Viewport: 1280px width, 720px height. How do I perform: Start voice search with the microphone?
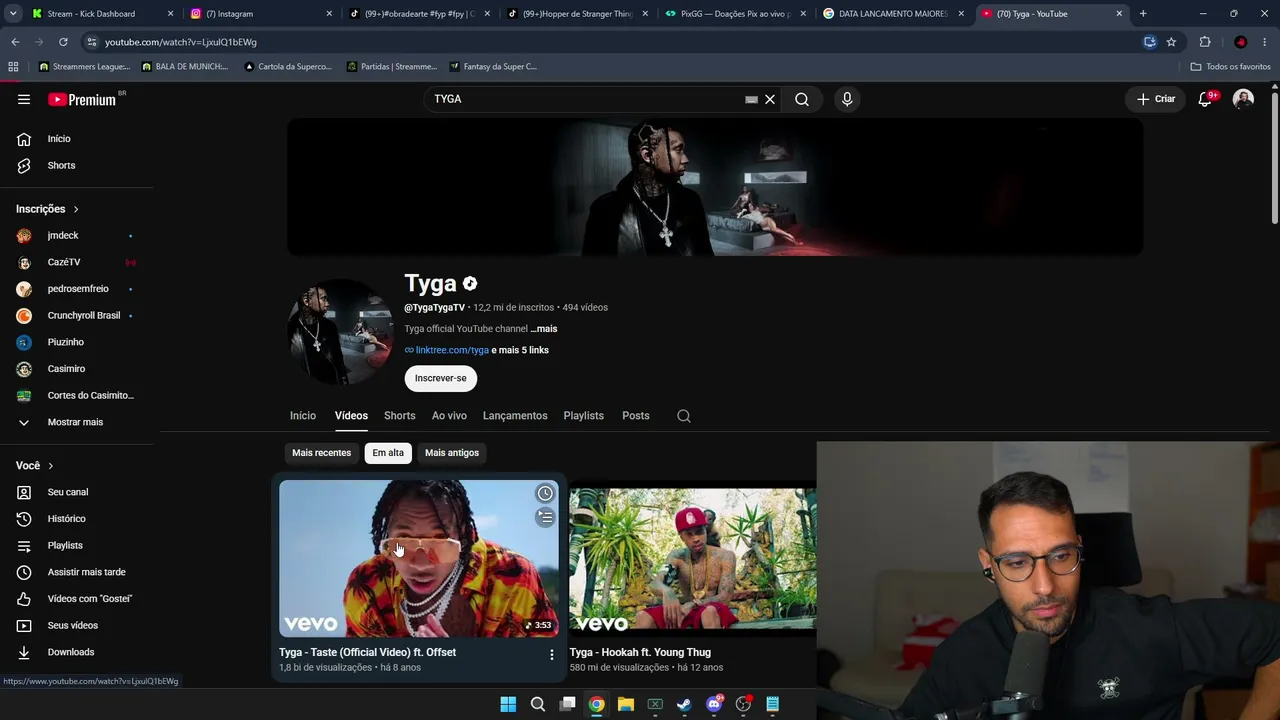coord(847,99)
